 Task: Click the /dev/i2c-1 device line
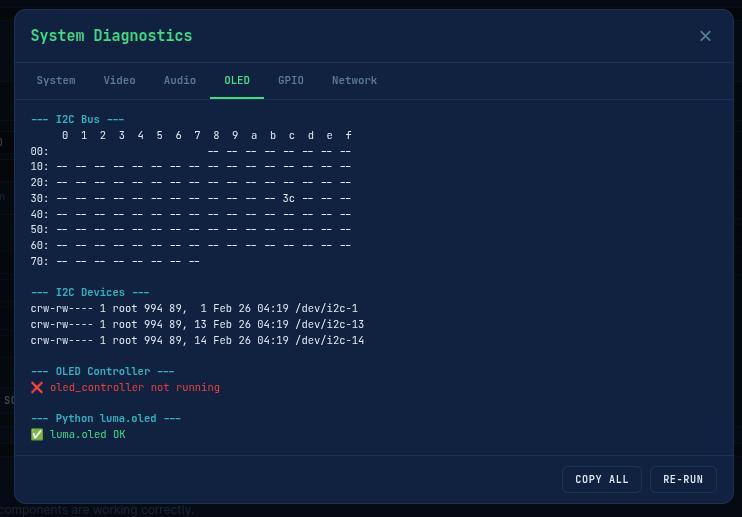pos(194,309)
